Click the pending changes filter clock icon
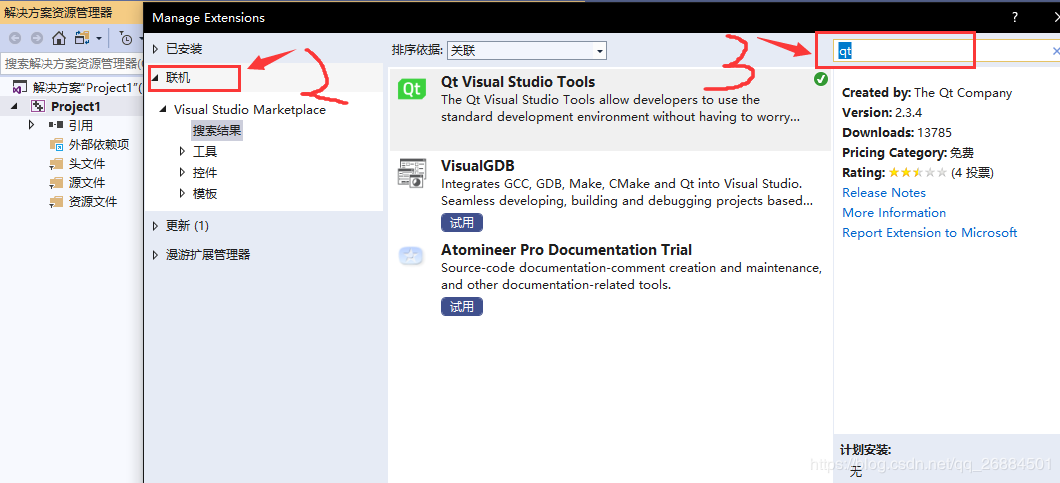The width and height of the screenshot is (1060, 483). coord(126,39)
